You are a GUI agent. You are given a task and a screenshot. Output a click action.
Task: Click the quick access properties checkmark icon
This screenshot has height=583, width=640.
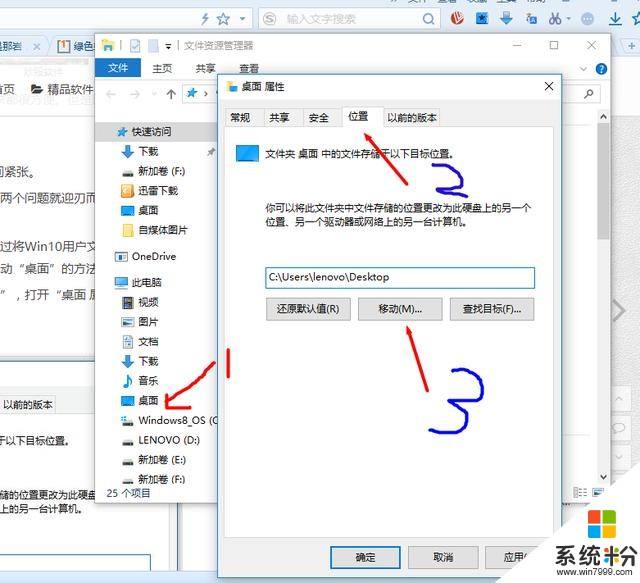click(x=135, y=46)
